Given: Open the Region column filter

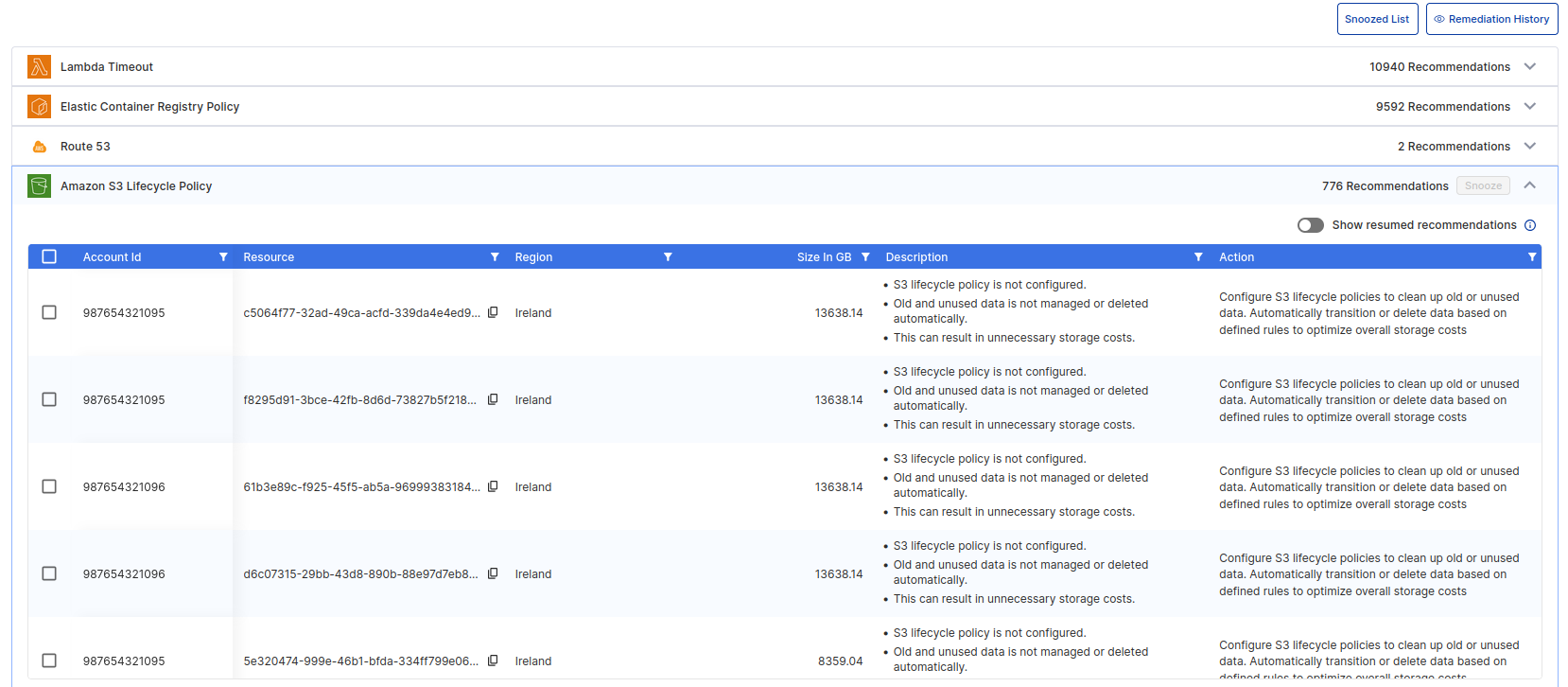Looking at the screenshot, I should coord(668,257).
